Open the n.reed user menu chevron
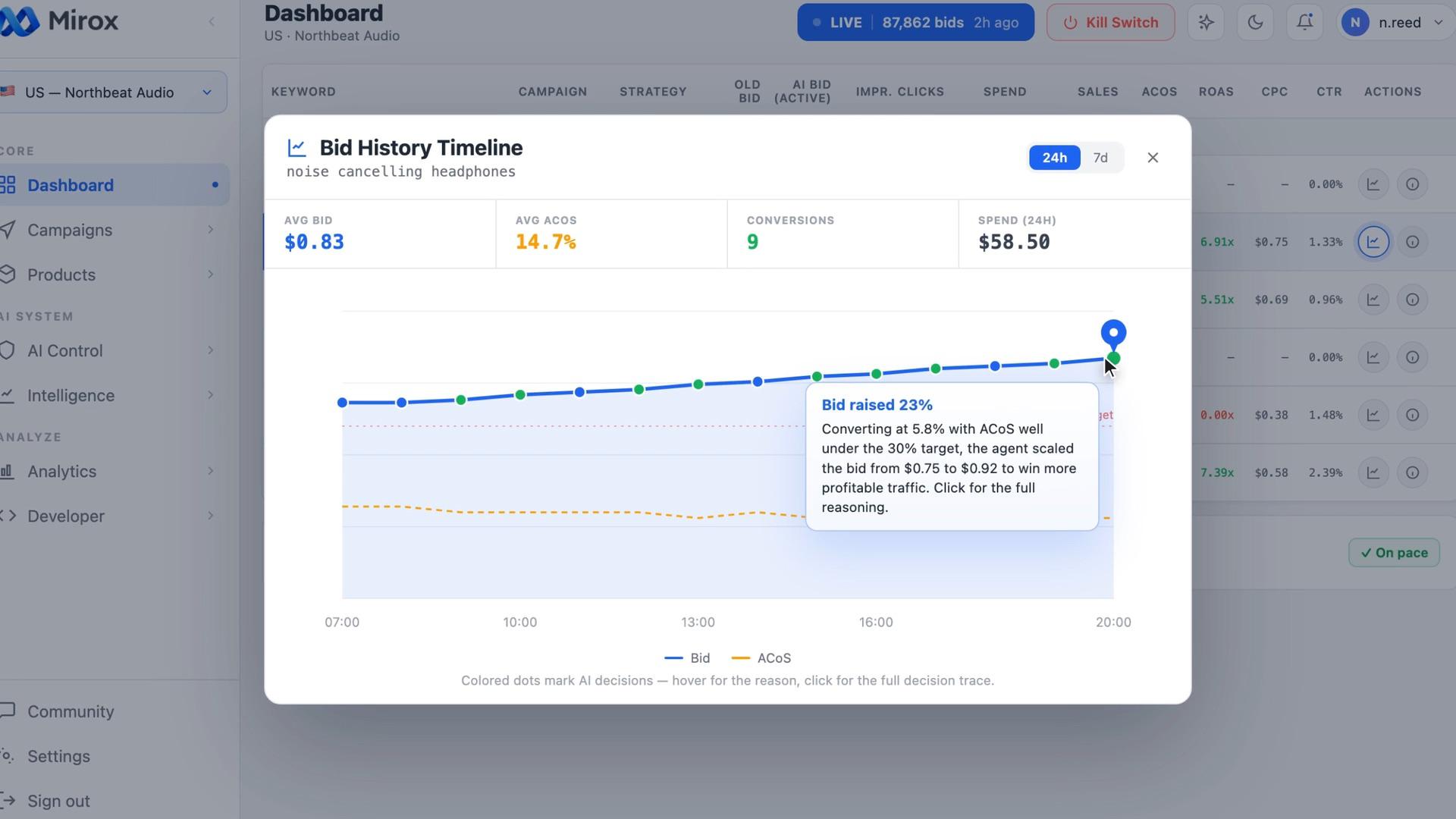1456x819 pixels. click(x=1438, y=23)
